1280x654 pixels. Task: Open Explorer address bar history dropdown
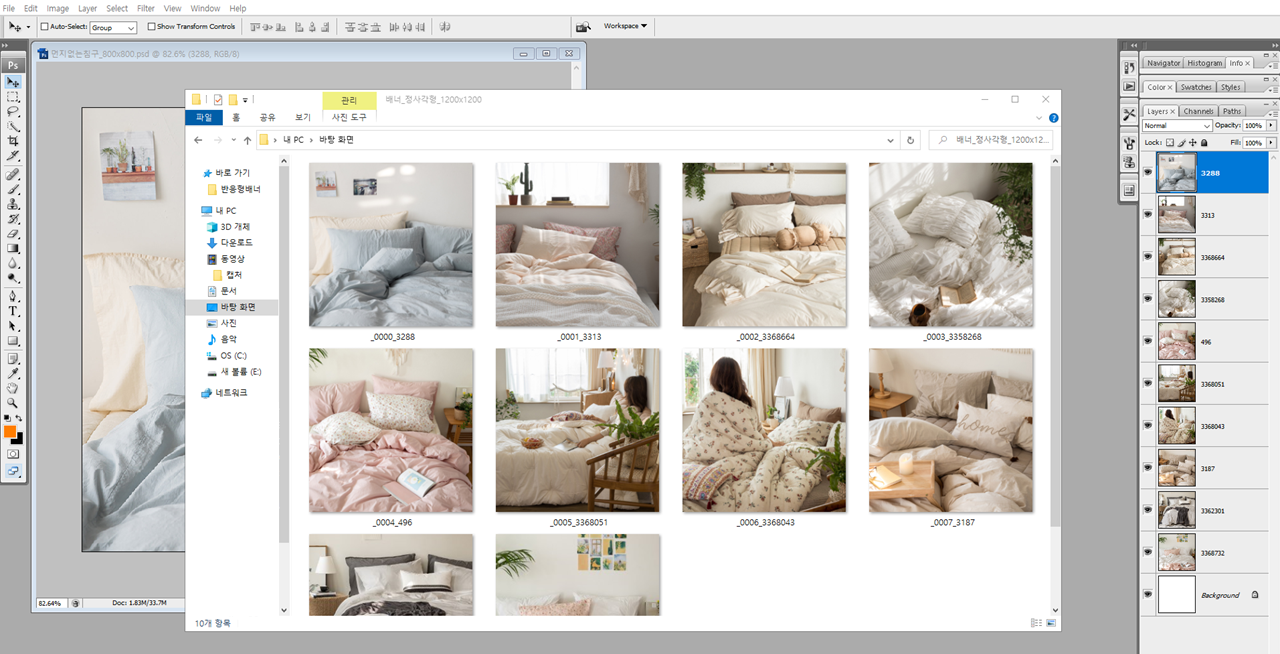pyautogui.click(x=890, y=140)
